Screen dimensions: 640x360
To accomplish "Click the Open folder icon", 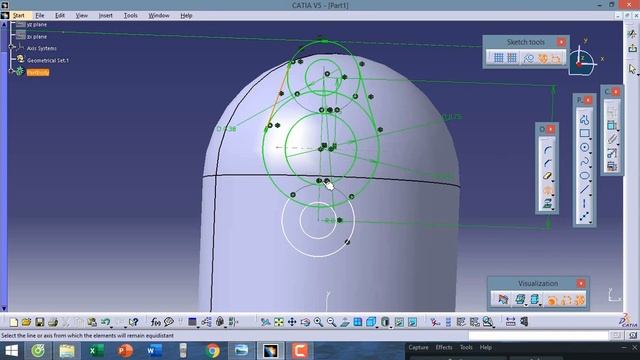I will (x=27, y=322).
